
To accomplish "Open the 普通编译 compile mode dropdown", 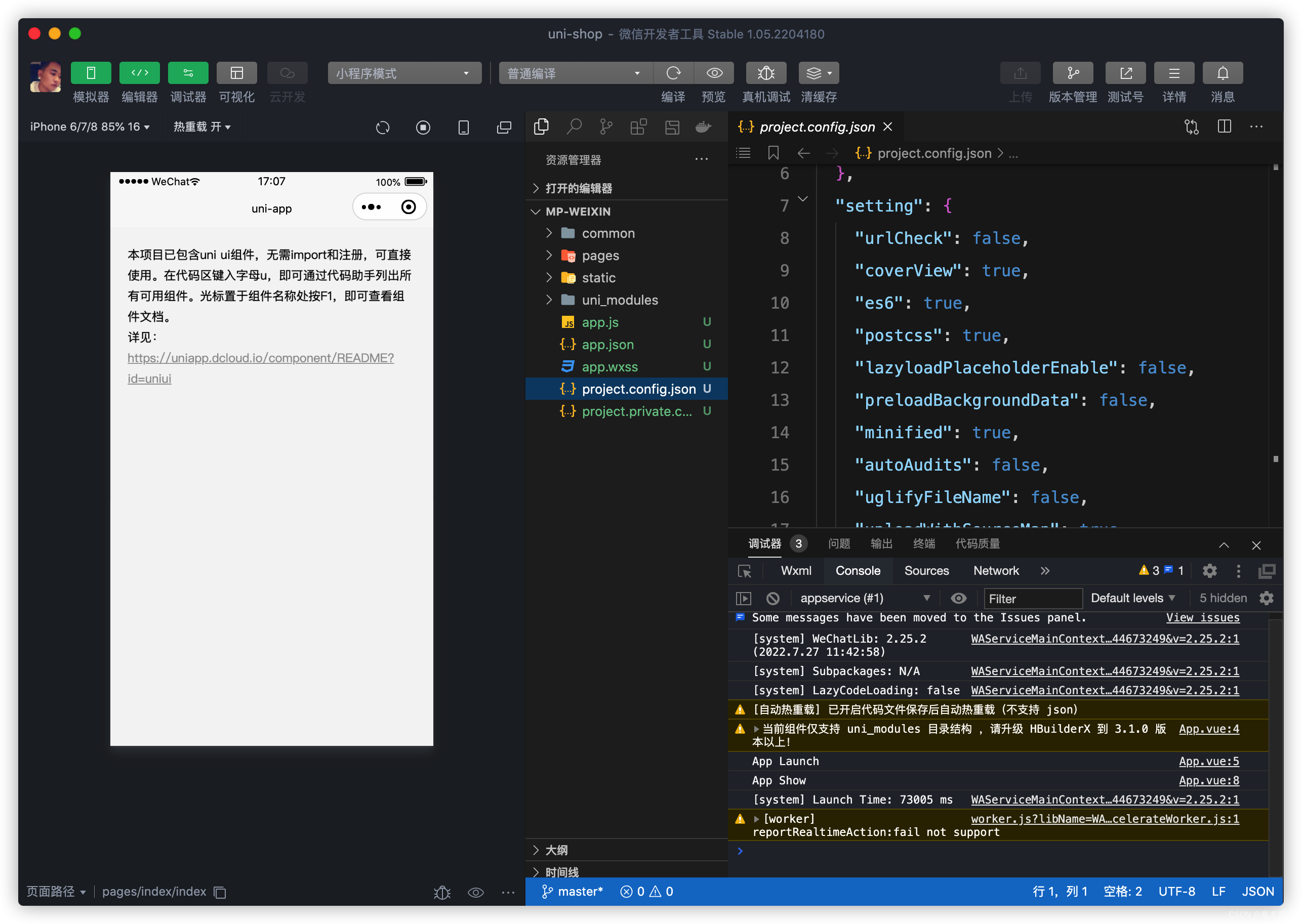I will [575, 73].
